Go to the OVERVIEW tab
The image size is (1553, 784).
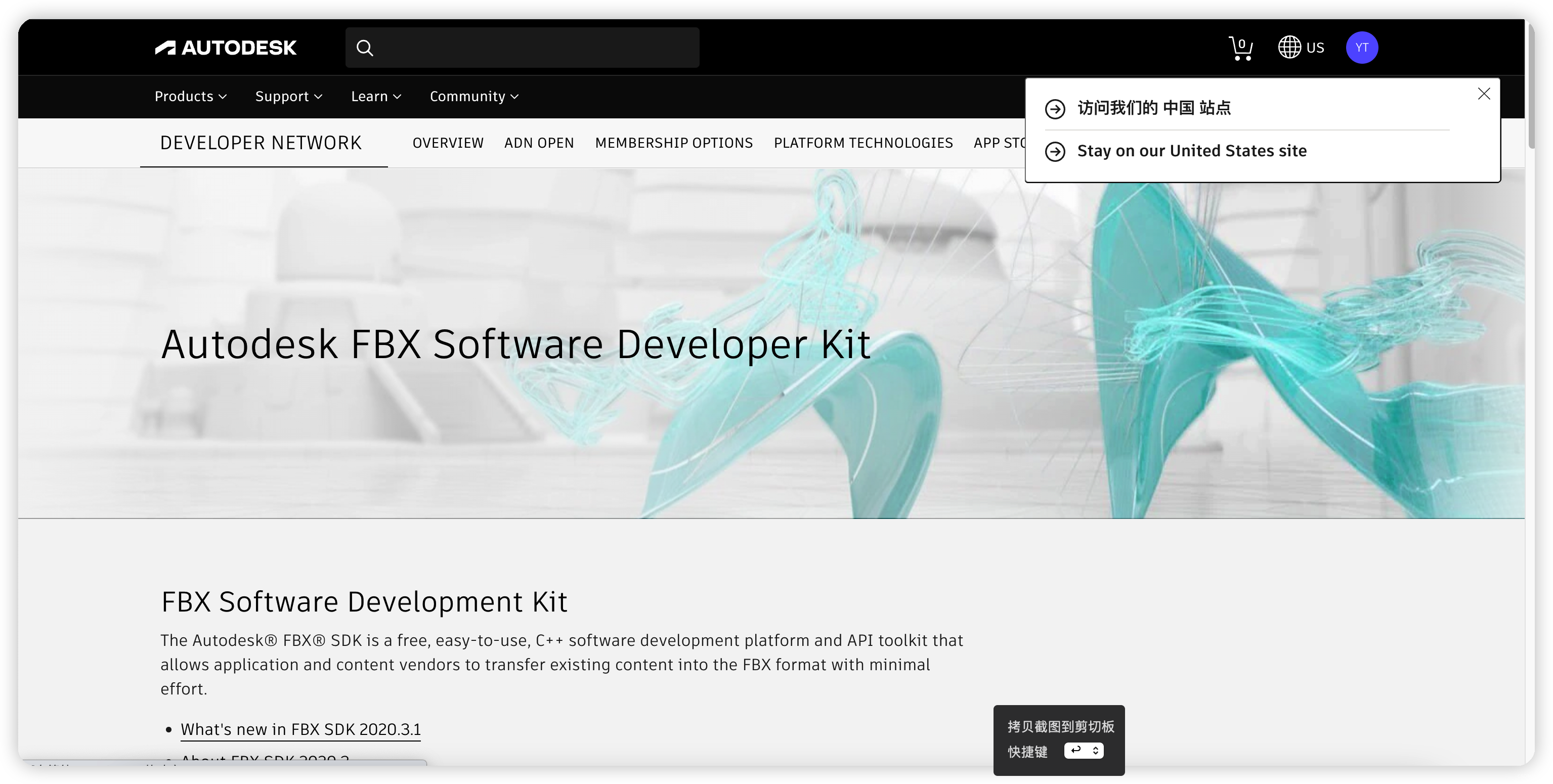(x=448, y=143)
